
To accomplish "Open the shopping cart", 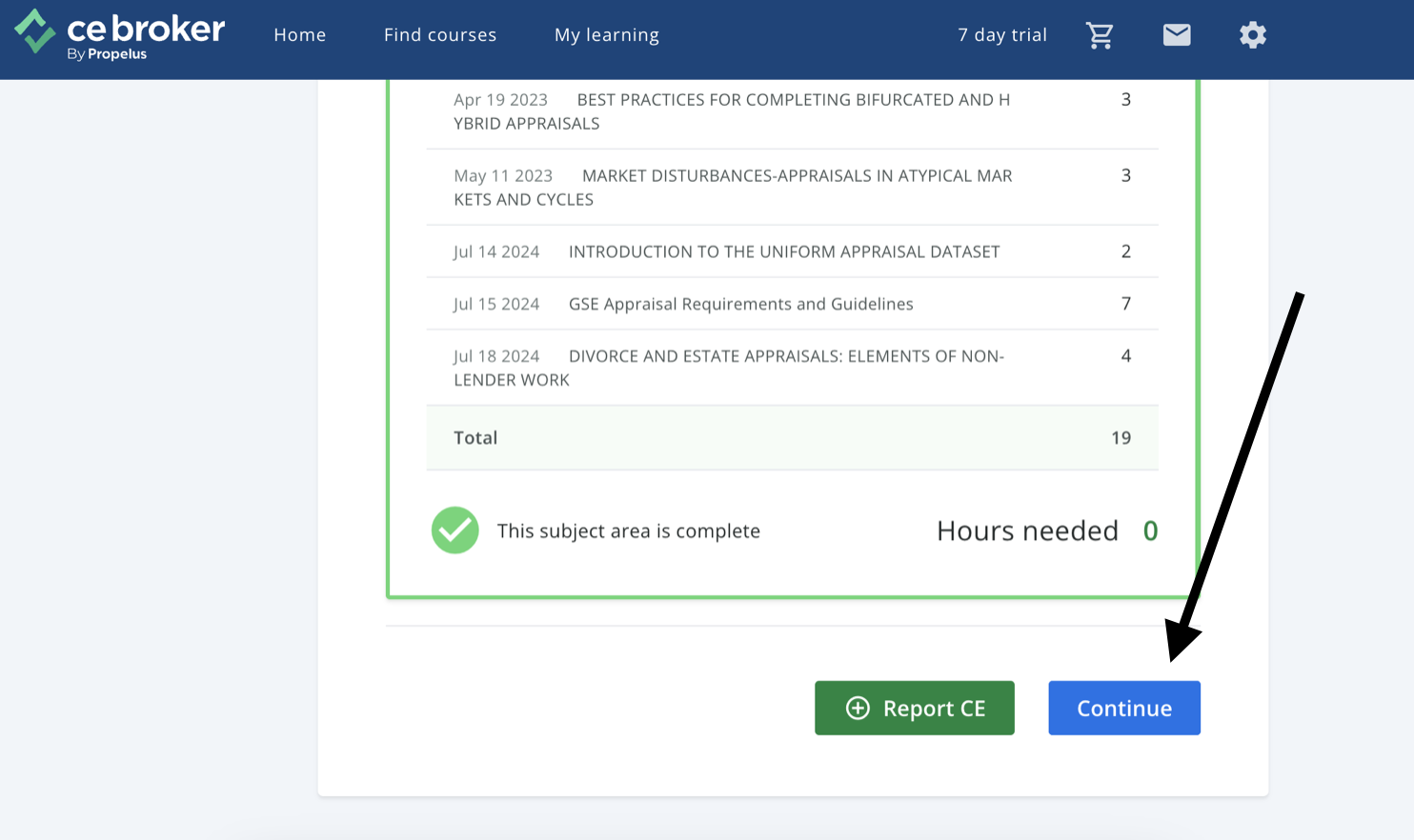I will pyautogui.click(x=1101, y=34).
